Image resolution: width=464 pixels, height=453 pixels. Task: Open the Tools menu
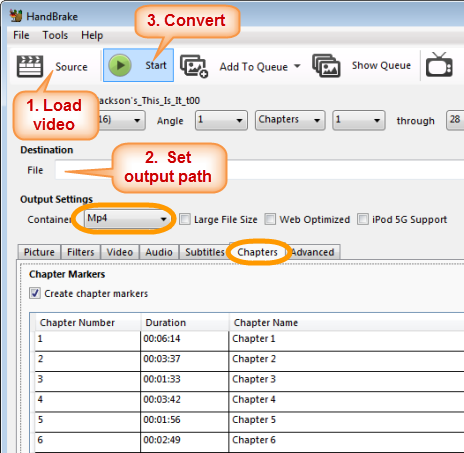pyautogui.click(x=55, y=35)
